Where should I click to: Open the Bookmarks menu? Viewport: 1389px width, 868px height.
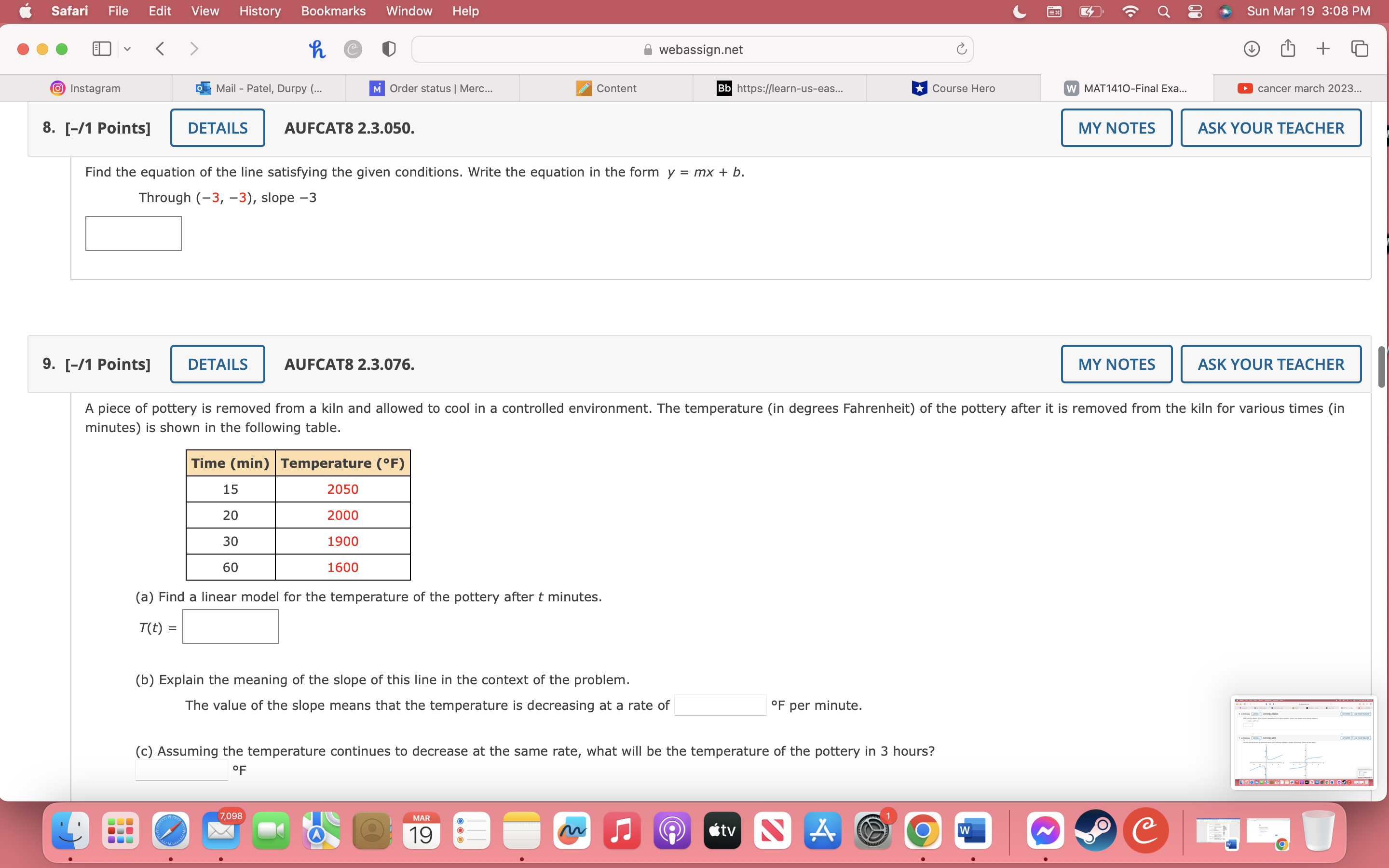(333, 11)
